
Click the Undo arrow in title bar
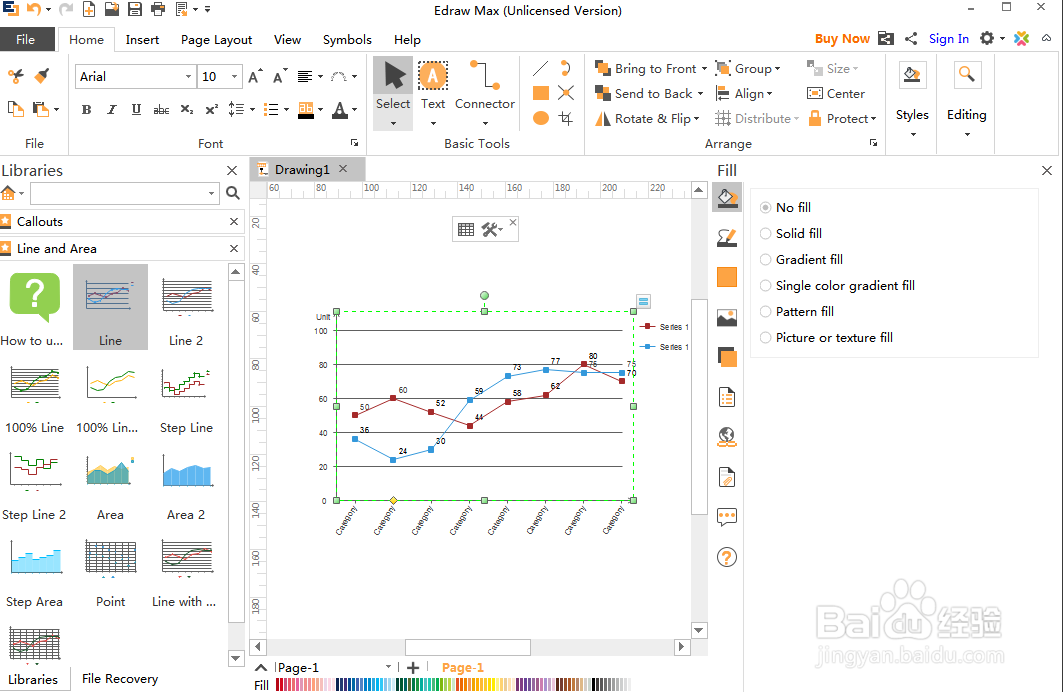tap(33, 9)
